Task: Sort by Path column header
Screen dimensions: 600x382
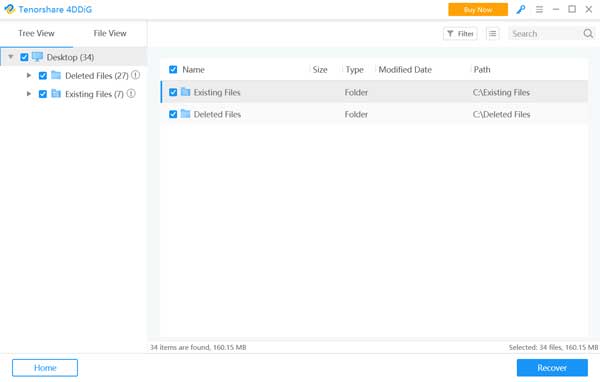Action: pos(482,70)
